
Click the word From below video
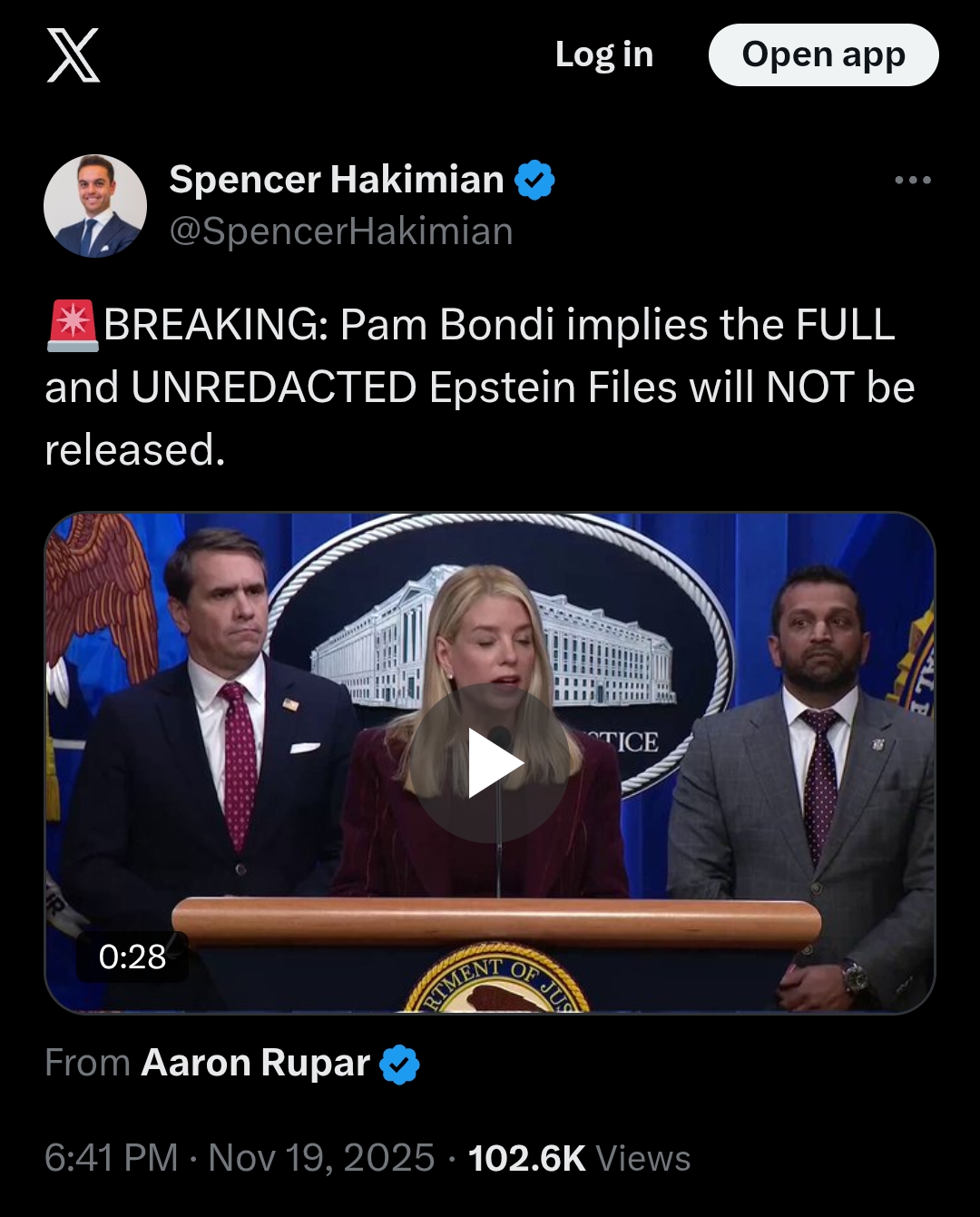tap(88, 1064)
